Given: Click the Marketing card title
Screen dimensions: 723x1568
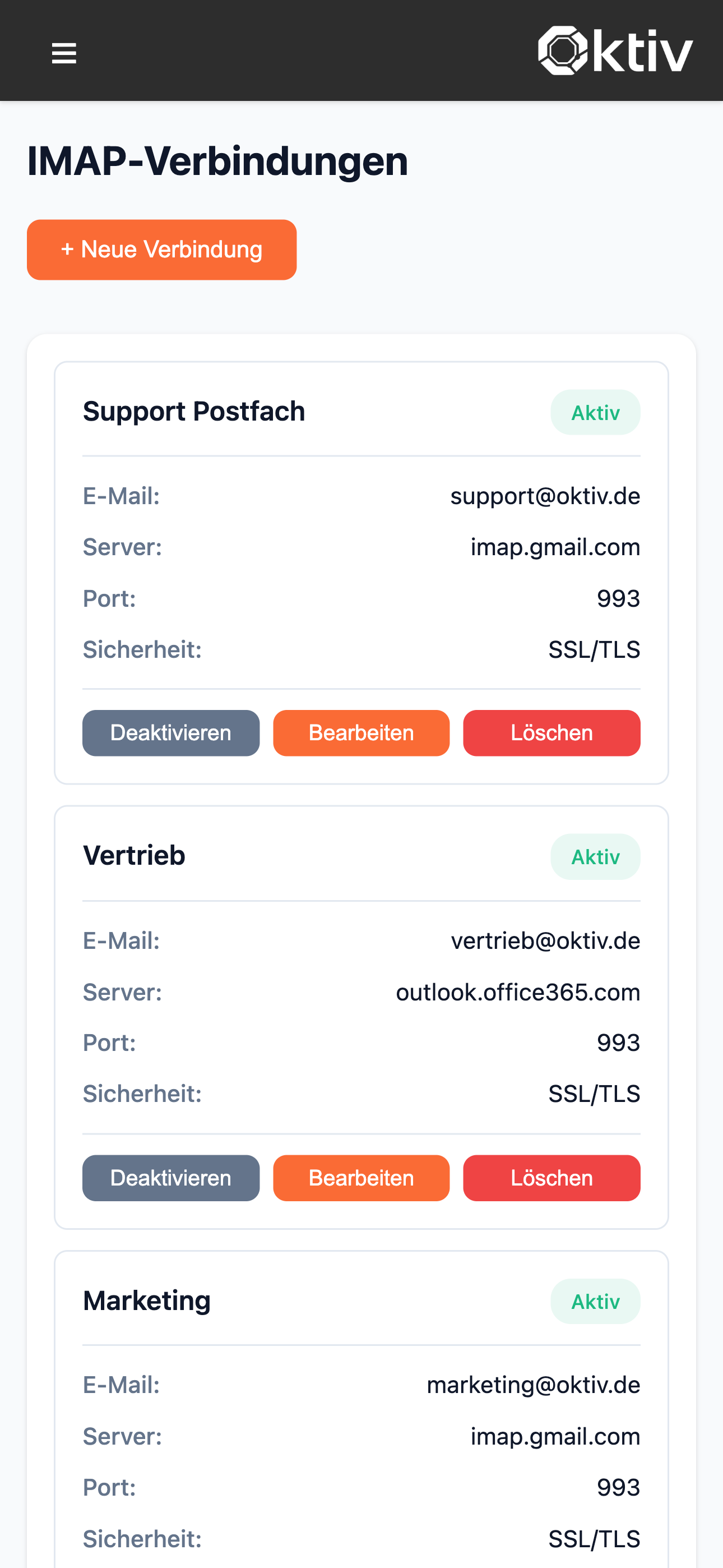Looking at the screenshot, I should click(147, 1301).
